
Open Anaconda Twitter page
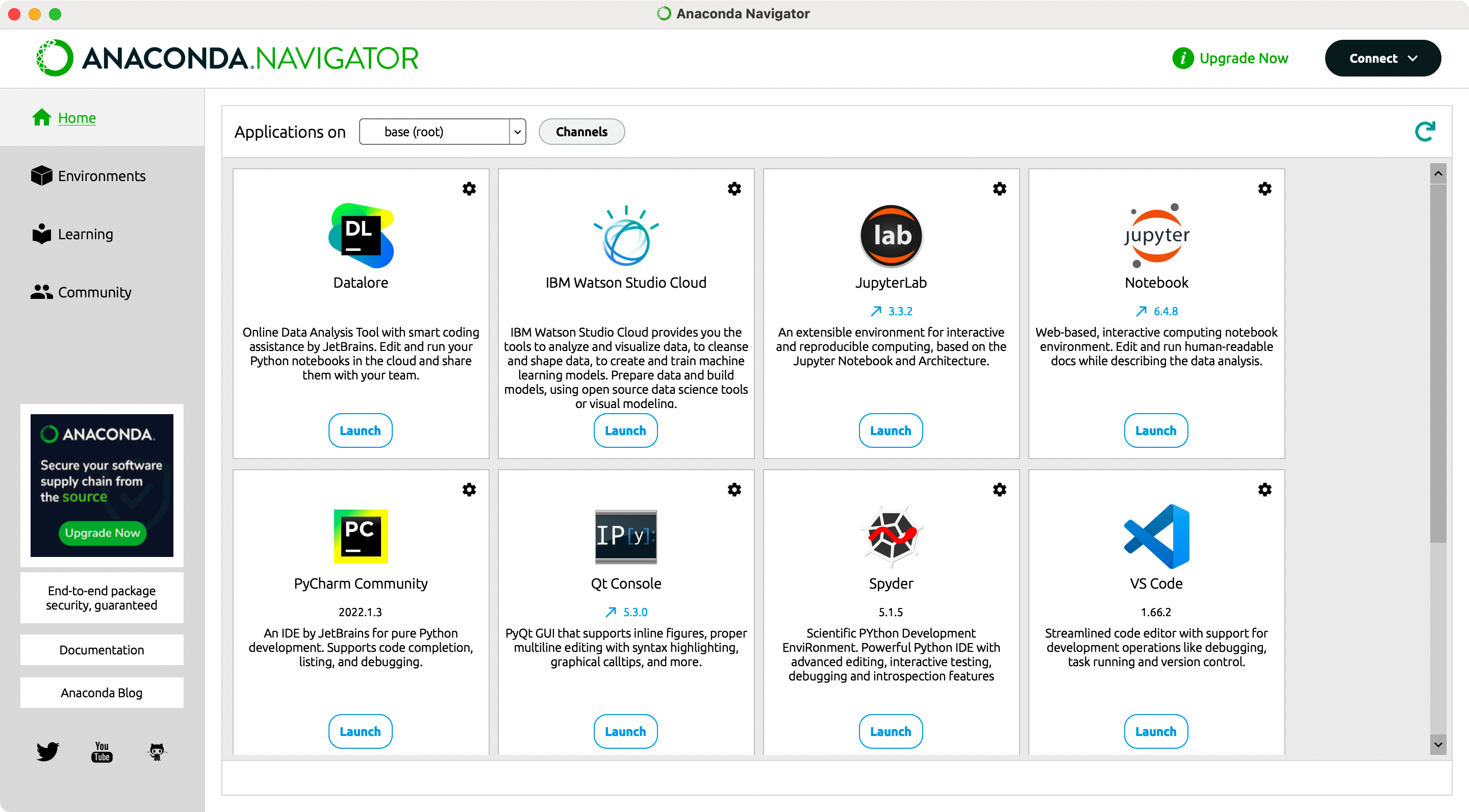coord(47,751)
